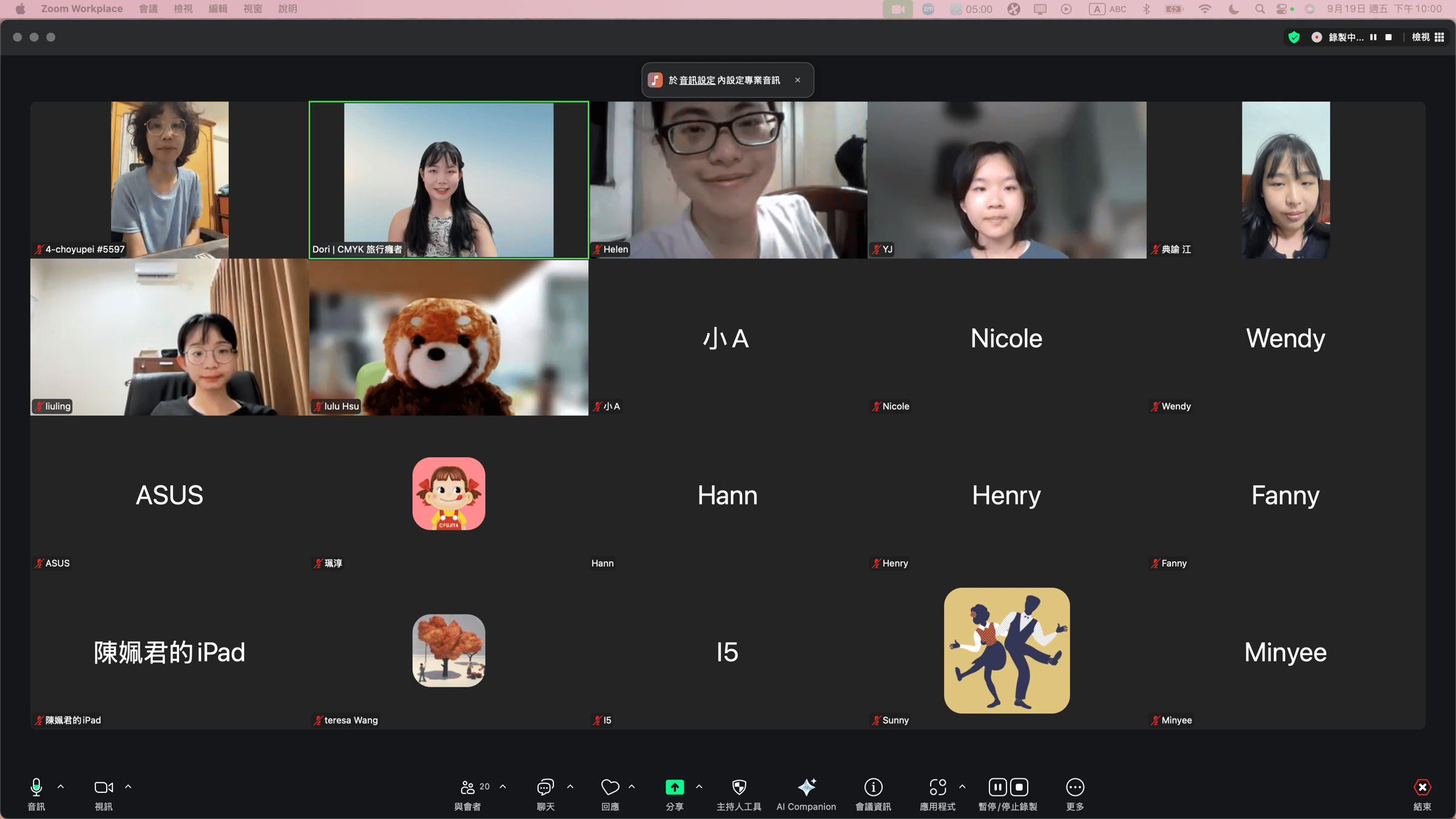Mute the microphone audio button

click(x=36, y=787)
